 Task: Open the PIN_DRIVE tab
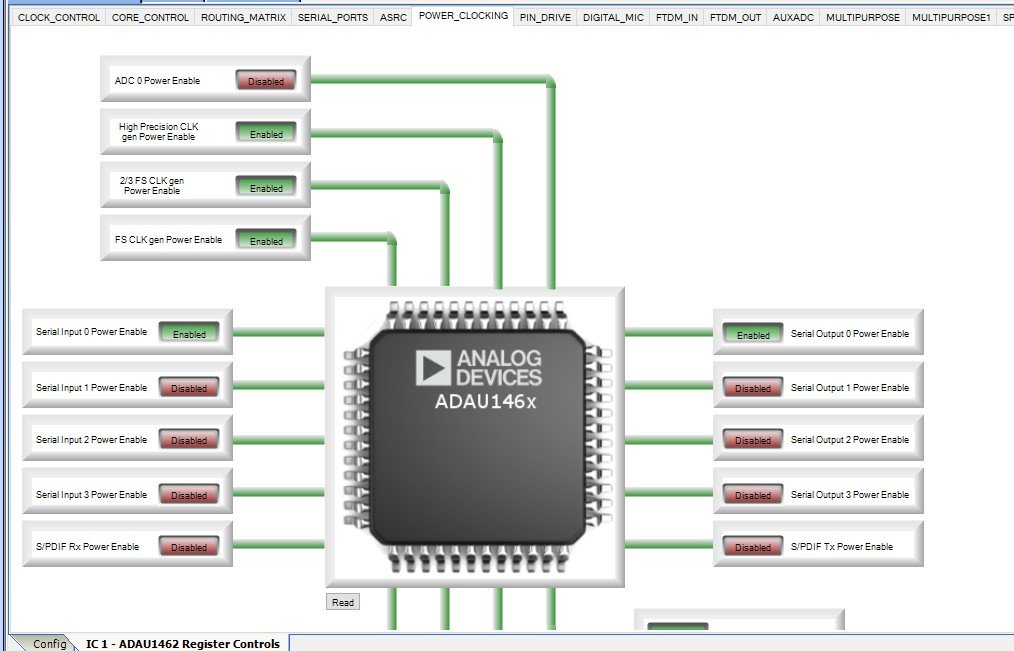pyautogui.click(x=545, y=17)
